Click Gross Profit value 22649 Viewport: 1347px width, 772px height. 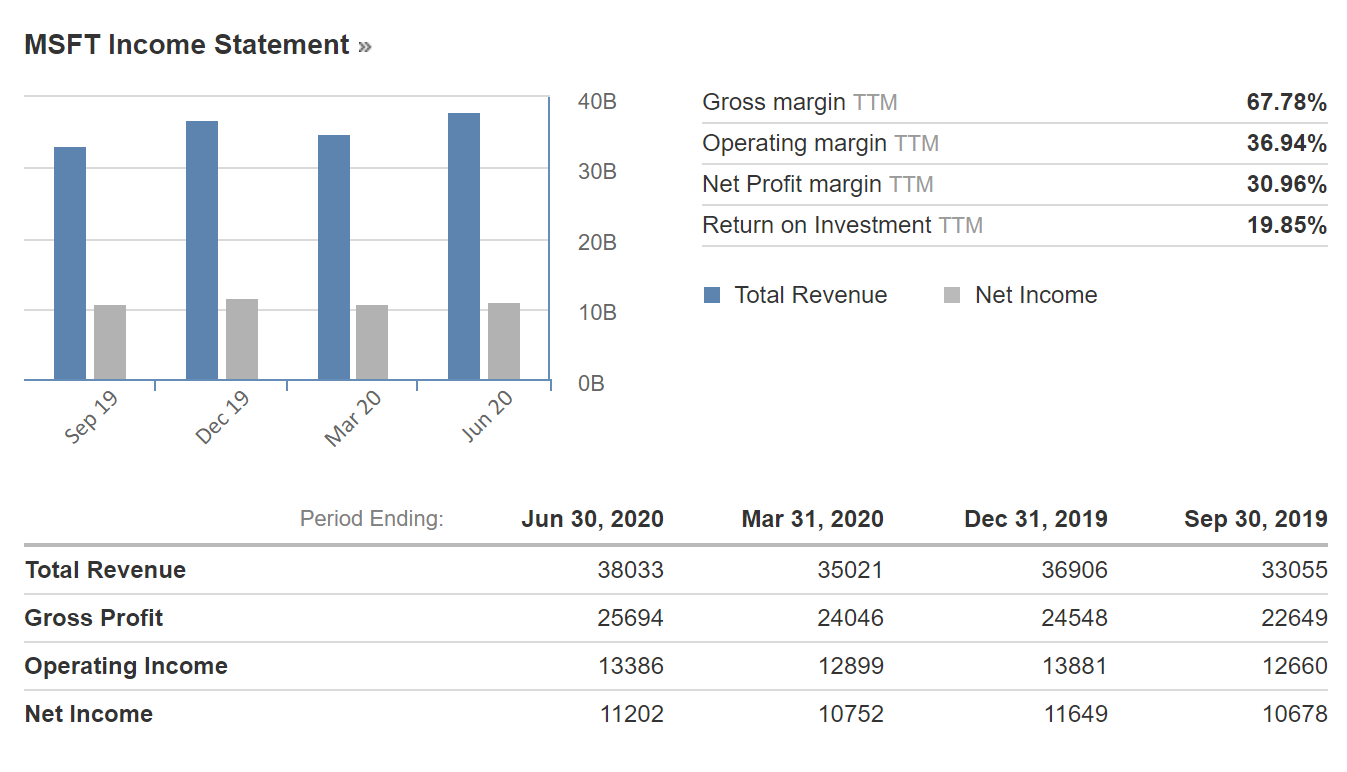point(1295,618)
